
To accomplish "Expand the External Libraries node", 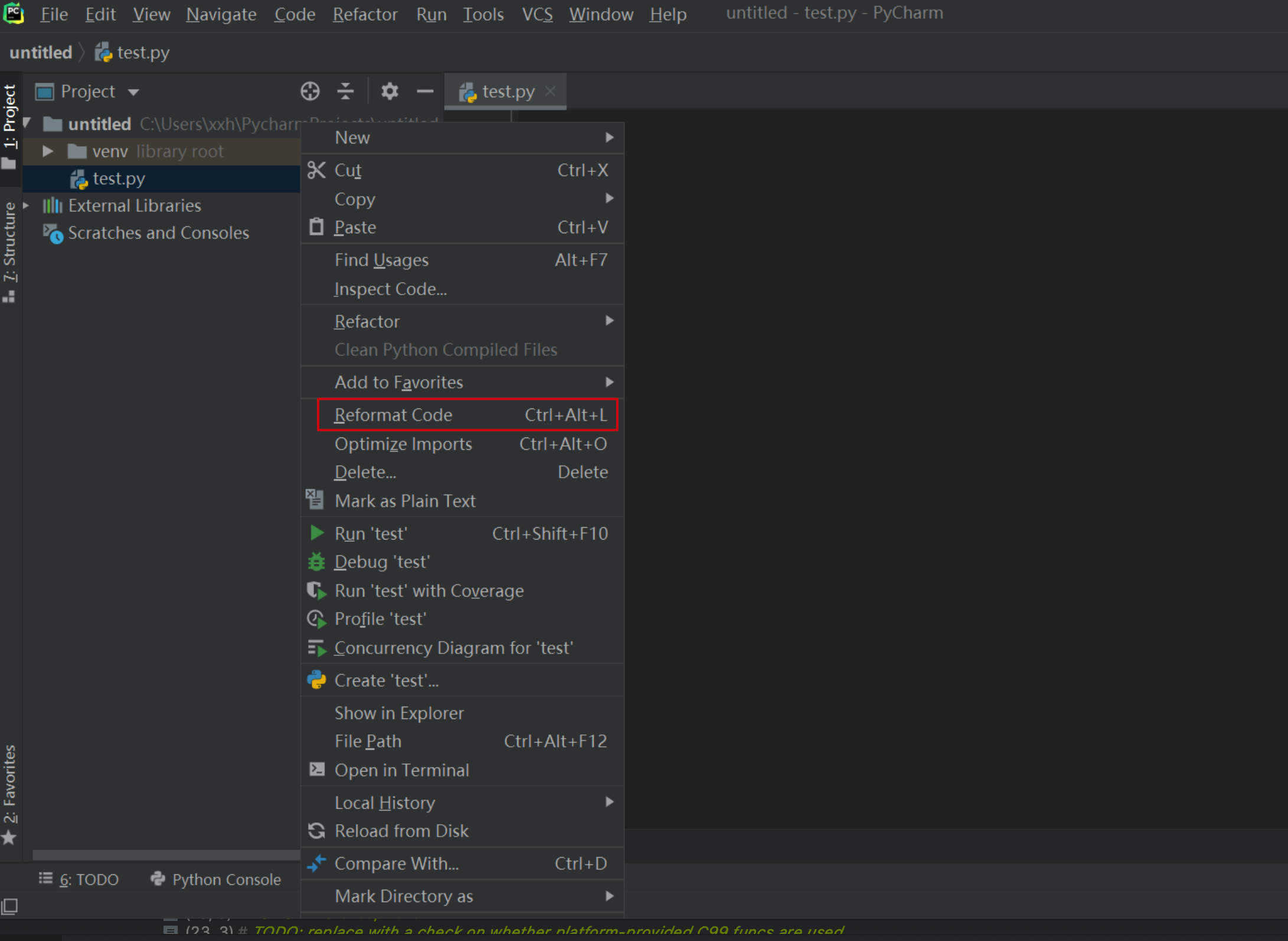I will pos(26,205).
